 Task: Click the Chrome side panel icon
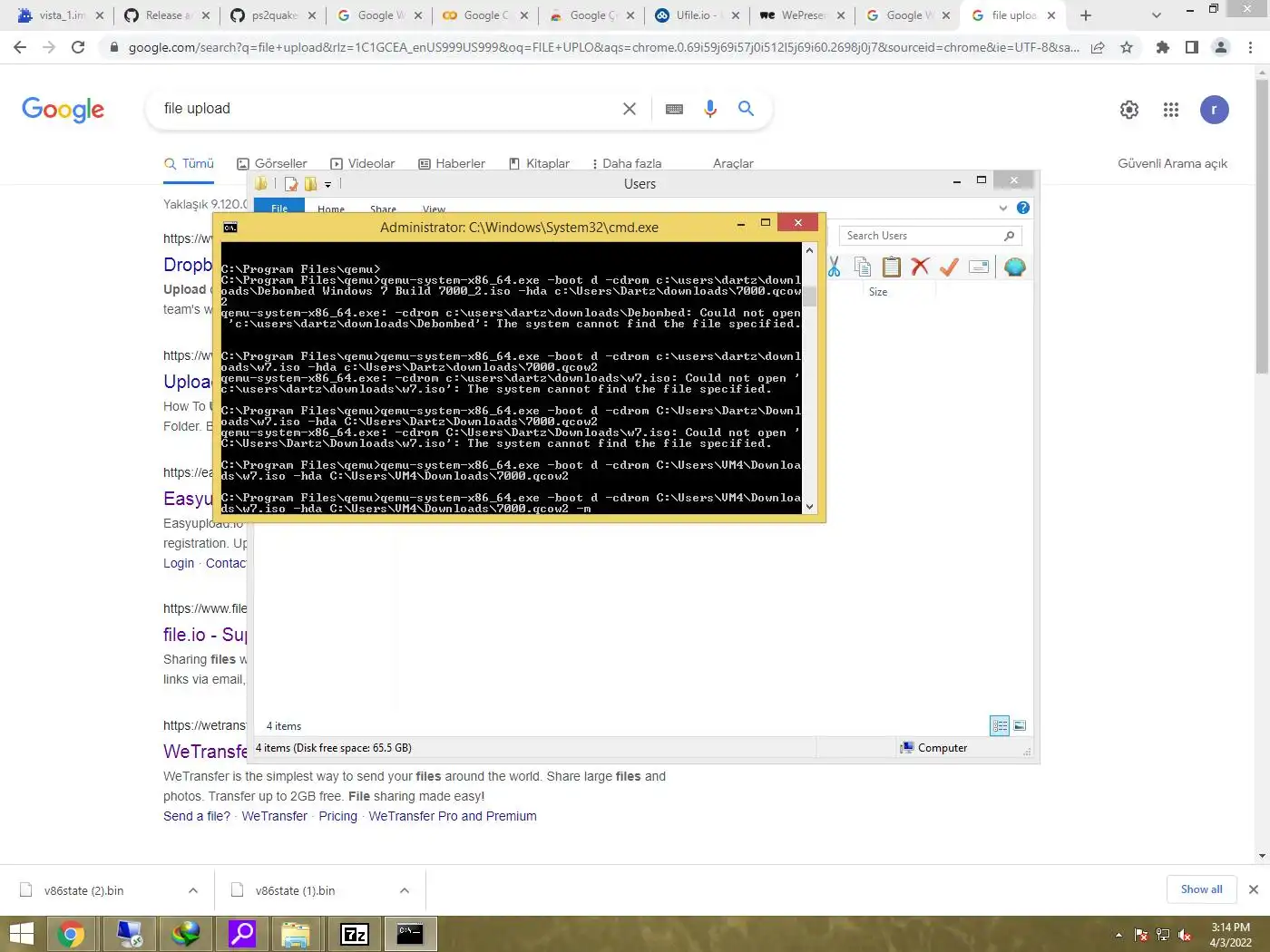[x=1192, y=47]
